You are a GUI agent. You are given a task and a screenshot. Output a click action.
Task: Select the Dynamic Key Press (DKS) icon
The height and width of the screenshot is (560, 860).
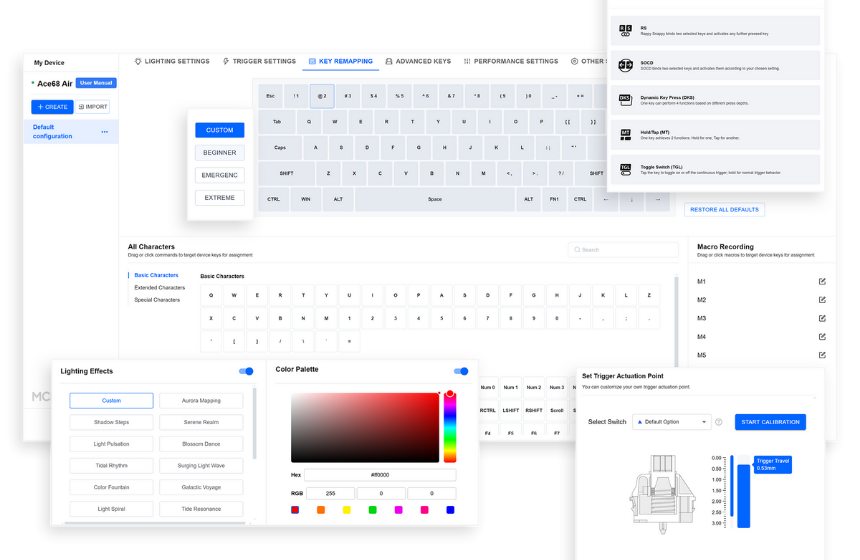pyautogui.click(x=625, y=99)
